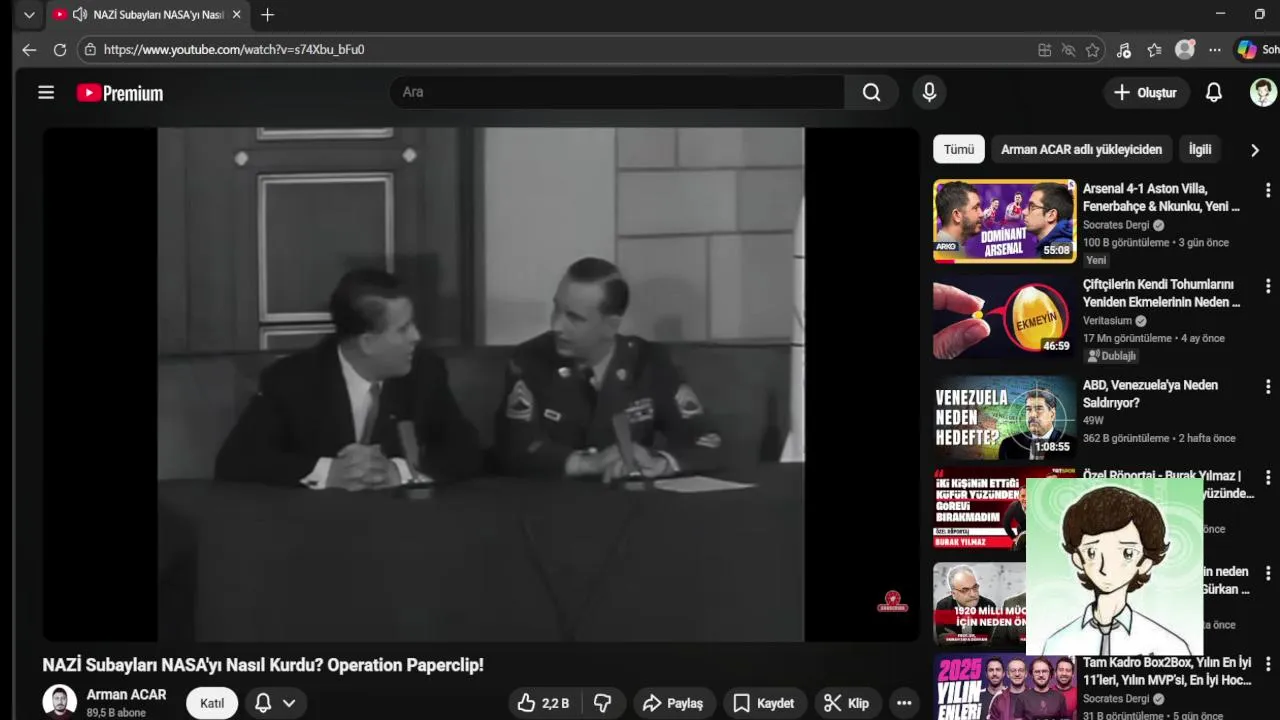Click the subscribe watermark in the video
This screenshot has height=720, width=1280.
(892, 602)
